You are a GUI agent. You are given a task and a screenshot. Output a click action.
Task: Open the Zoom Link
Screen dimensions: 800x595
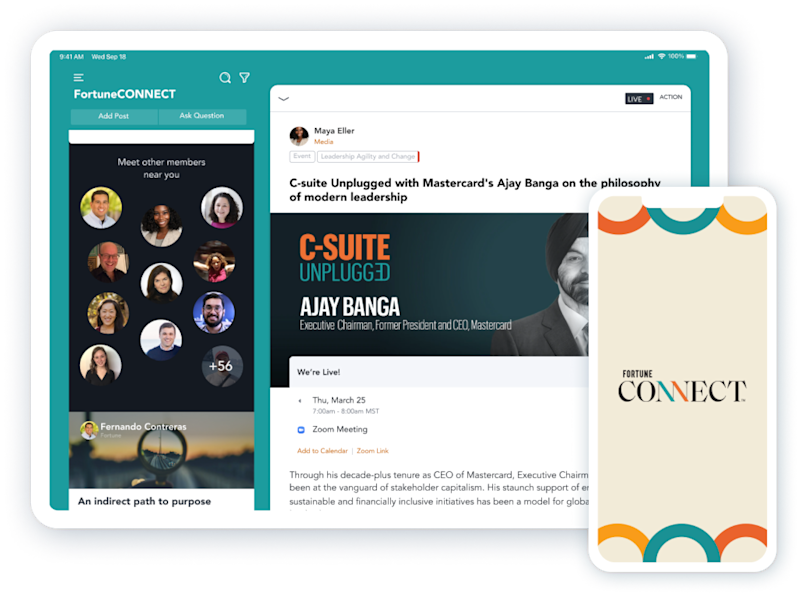372,451
